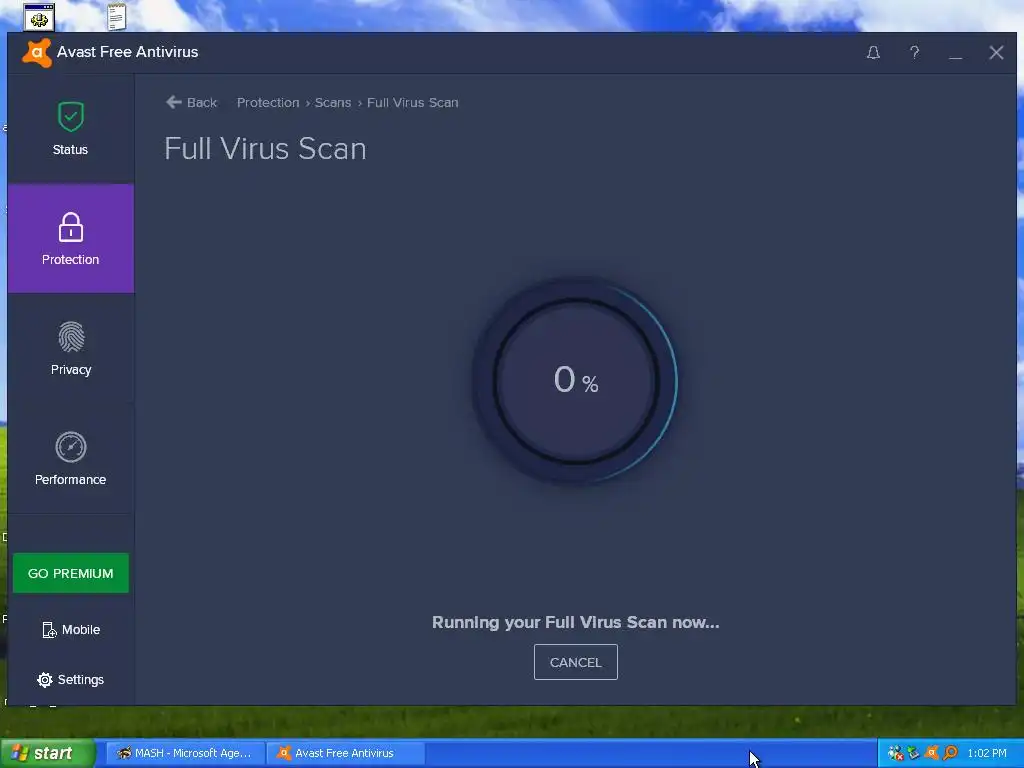This screenshot has height=768, width=1024.
Task: Open the Performance gauge icon
Action: pos(71,447)
